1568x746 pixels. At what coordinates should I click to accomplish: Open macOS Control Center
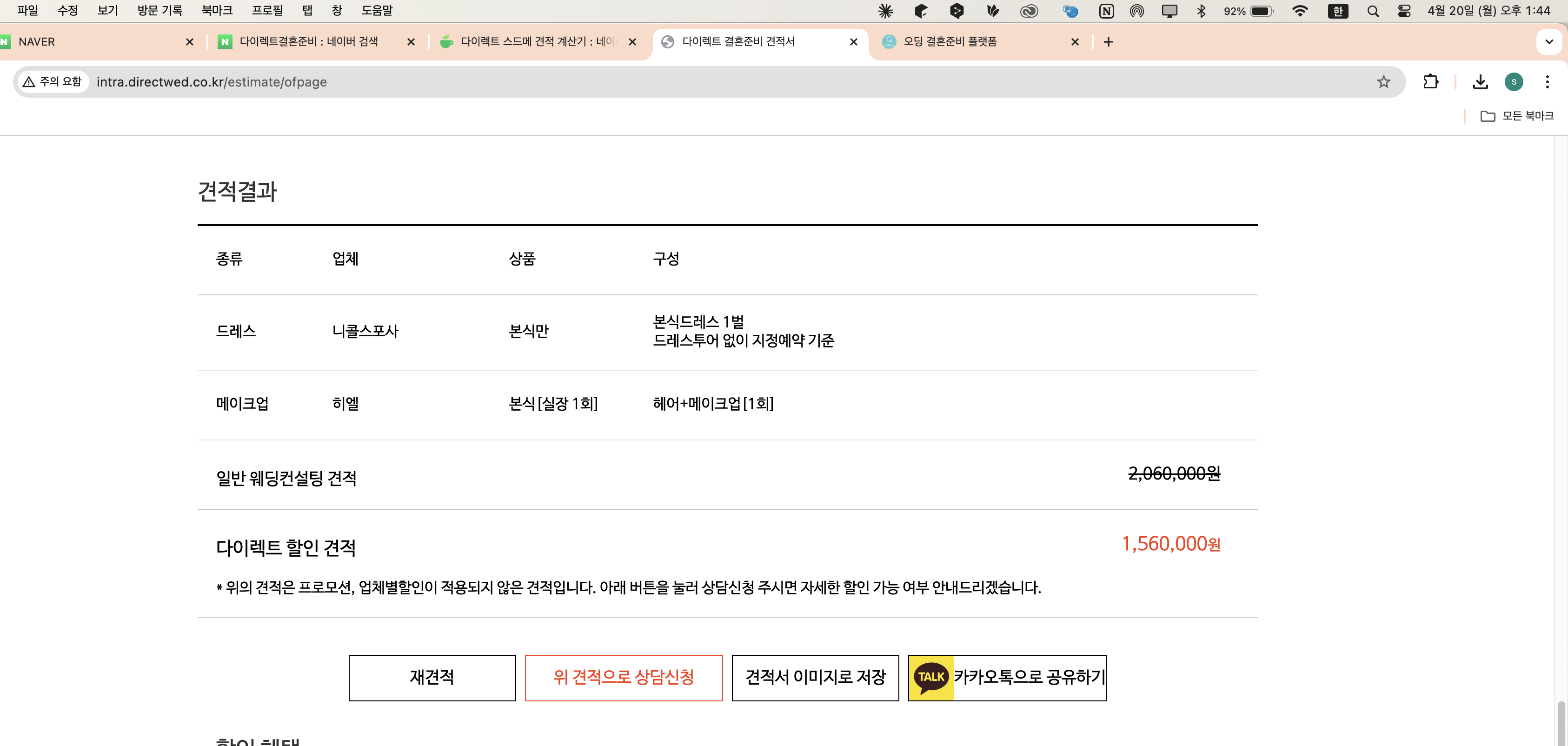tap(1404, 10)
